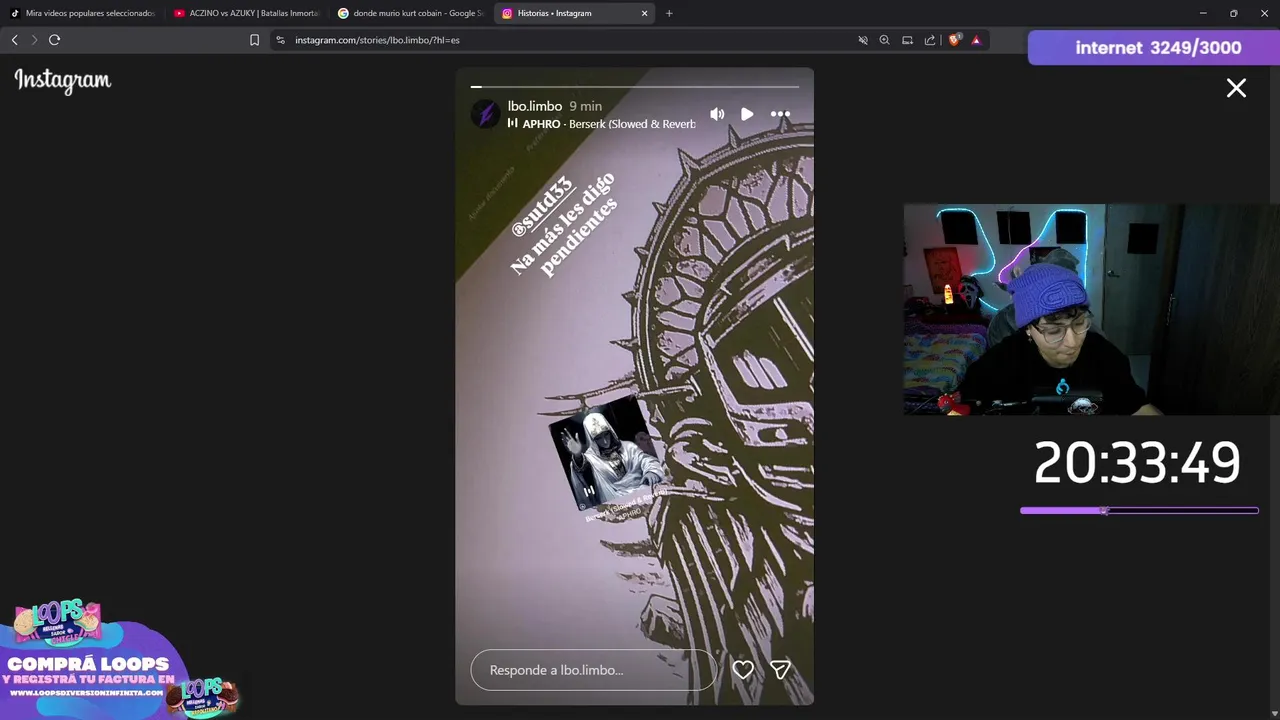Image resolution: width=1280 pixels, height=720 pixels.
Task: Like the story with the heart icon
Action: 743,670
